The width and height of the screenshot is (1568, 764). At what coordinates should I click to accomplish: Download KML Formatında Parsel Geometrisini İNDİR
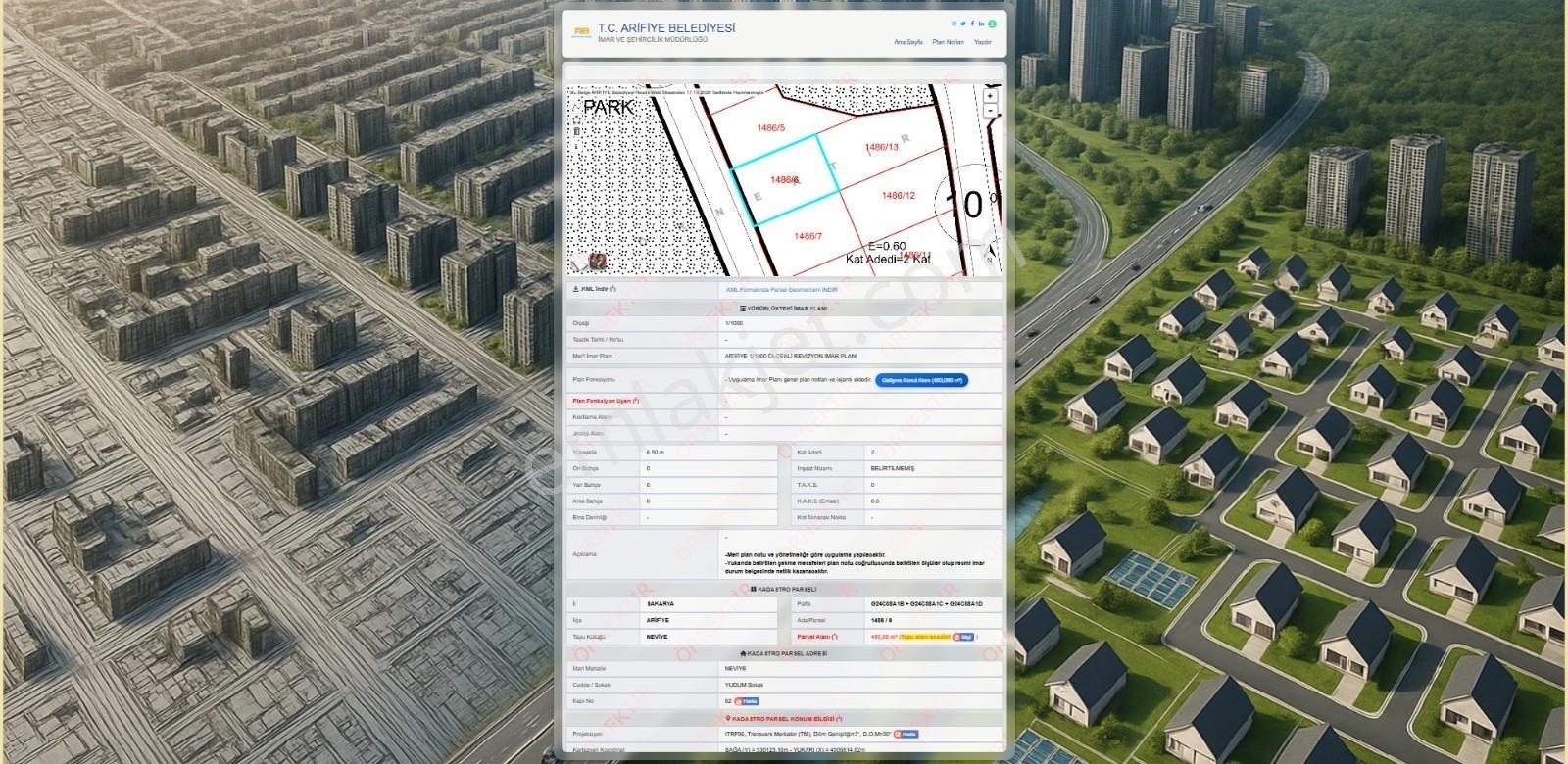pyautogui.click(x=782, y=289)
